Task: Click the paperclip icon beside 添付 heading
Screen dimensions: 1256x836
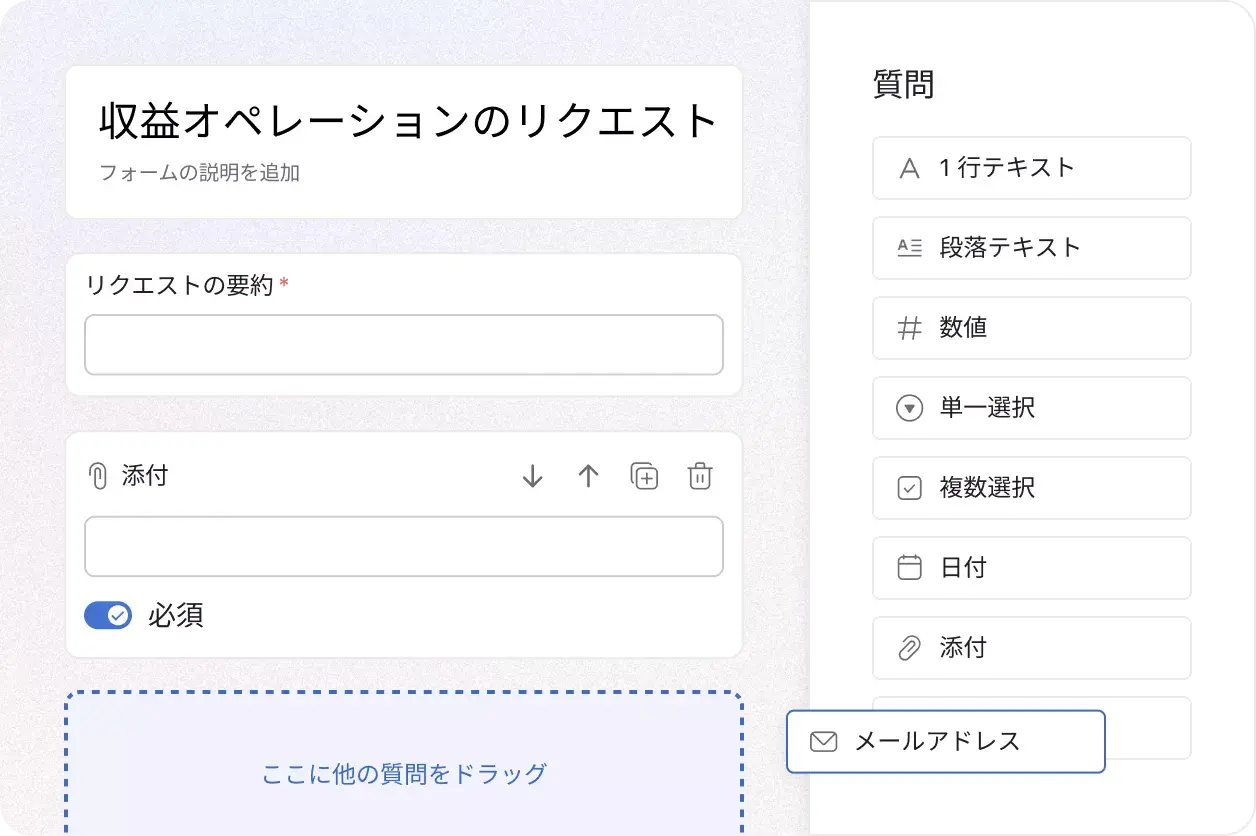Action: (98, 476)
